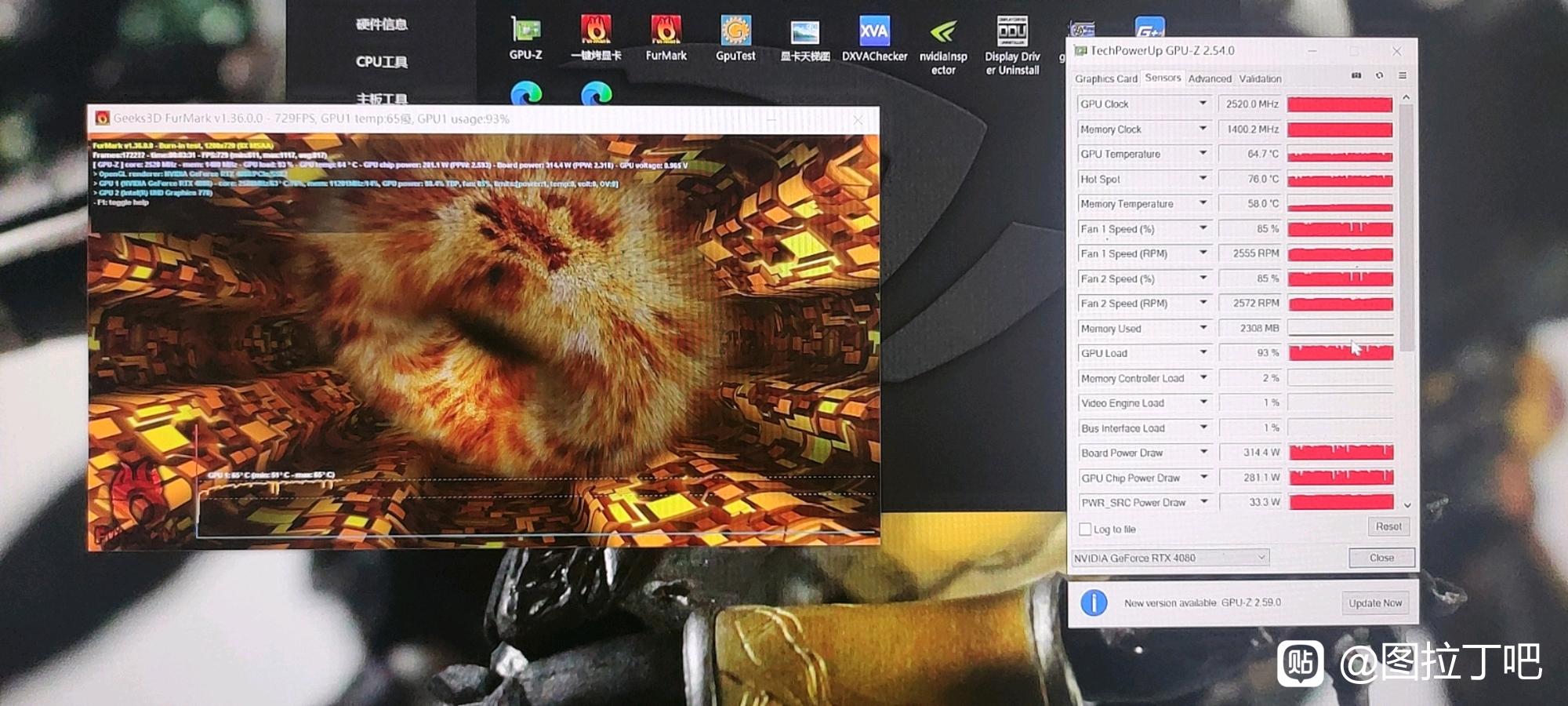The height and width of the screenshot is (706, 1568).
Task: Click the sensor list scroll-down arrow
Action: click(1406, 505)
